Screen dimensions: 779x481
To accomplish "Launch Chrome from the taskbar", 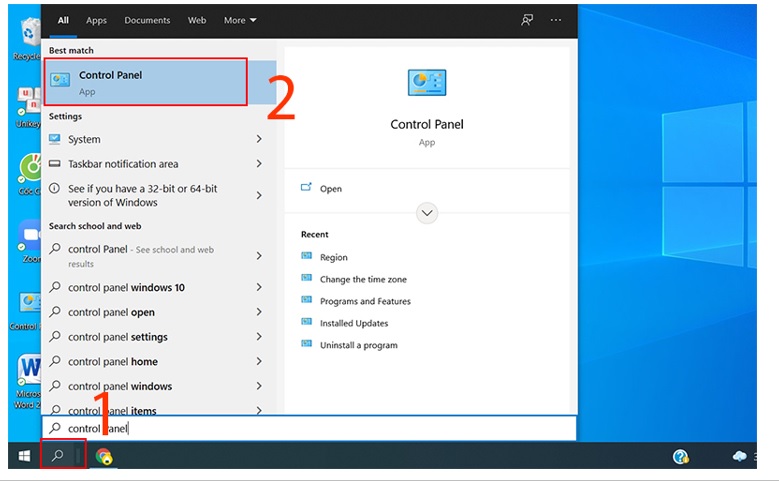I will pyautogui.click(x=104, y=457).
